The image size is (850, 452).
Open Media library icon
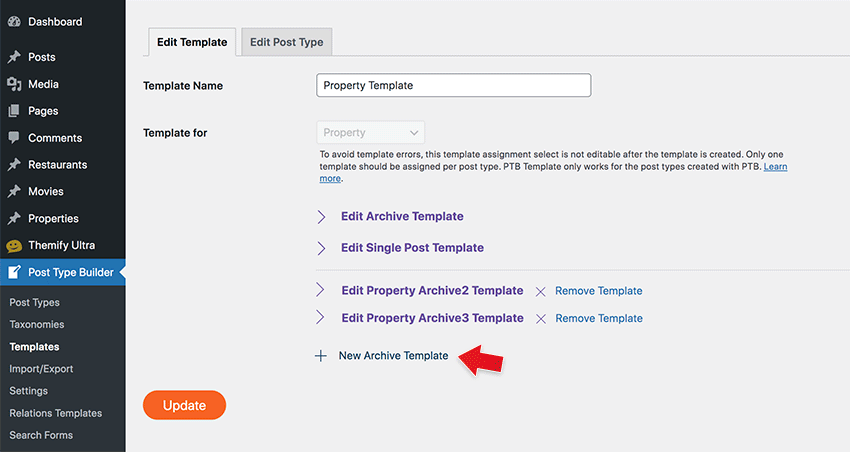pos(14,84)
